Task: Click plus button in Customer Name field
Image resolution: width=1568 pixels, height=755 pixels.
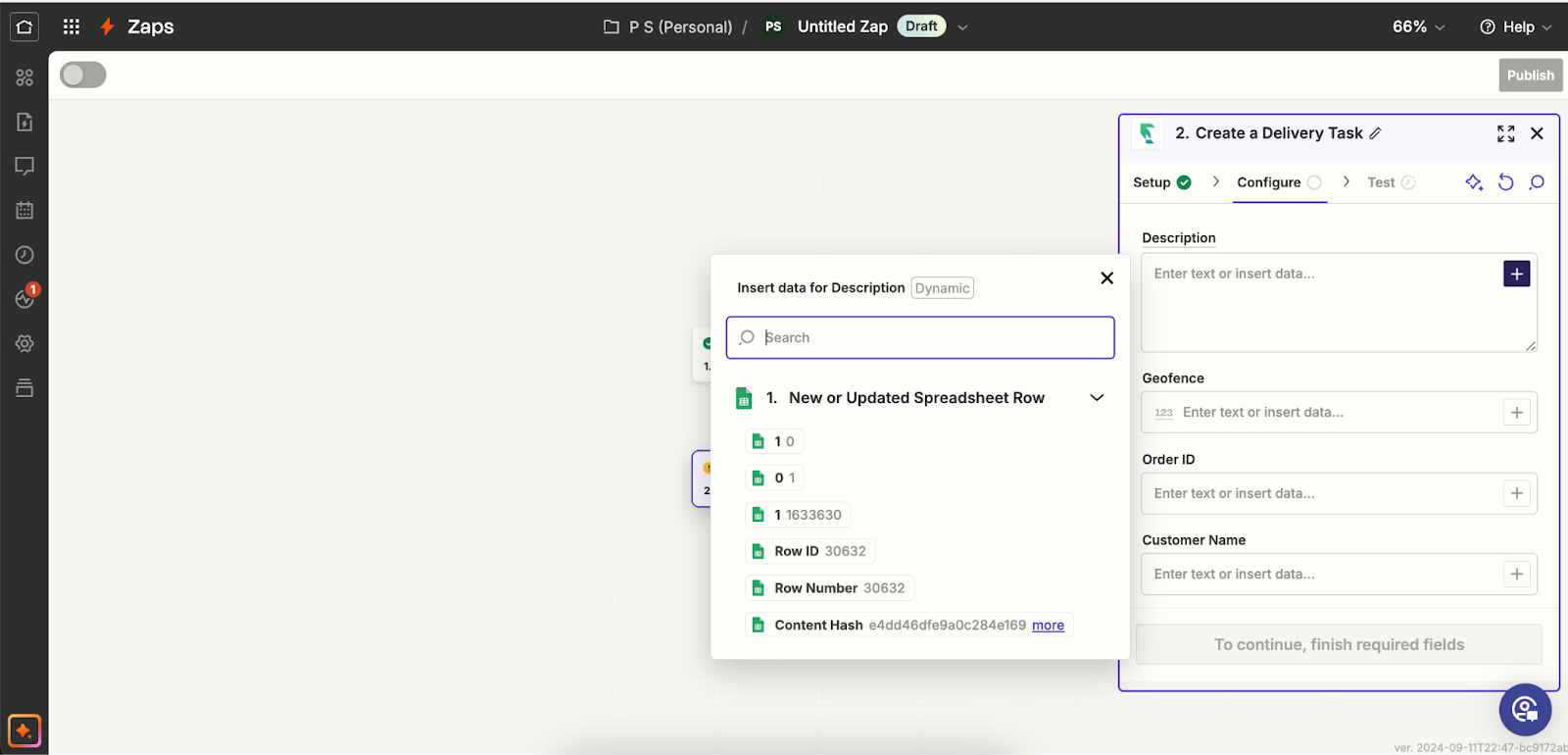Action: (x=1516, y=575)
